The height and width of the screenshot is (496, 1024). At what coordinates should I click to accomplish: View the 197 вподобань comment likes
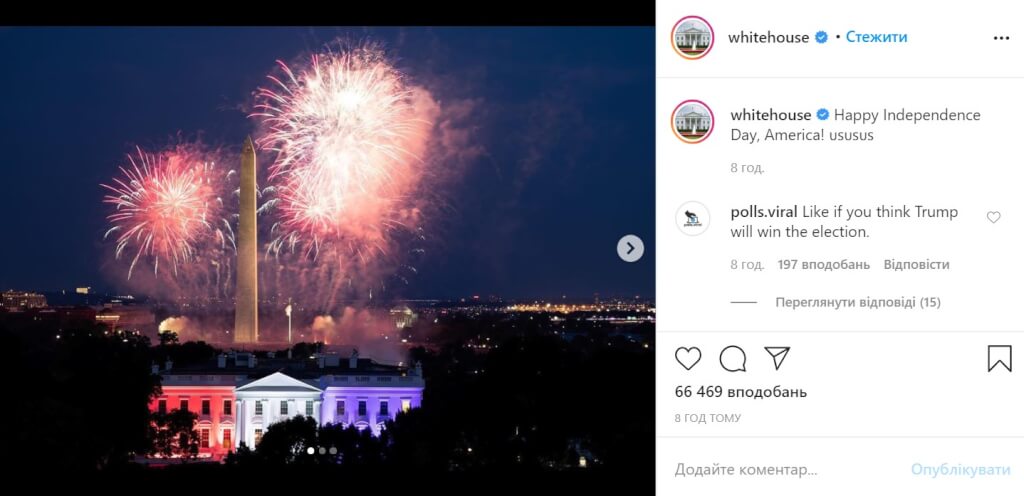pyautogui.click(x=824, y=264)
